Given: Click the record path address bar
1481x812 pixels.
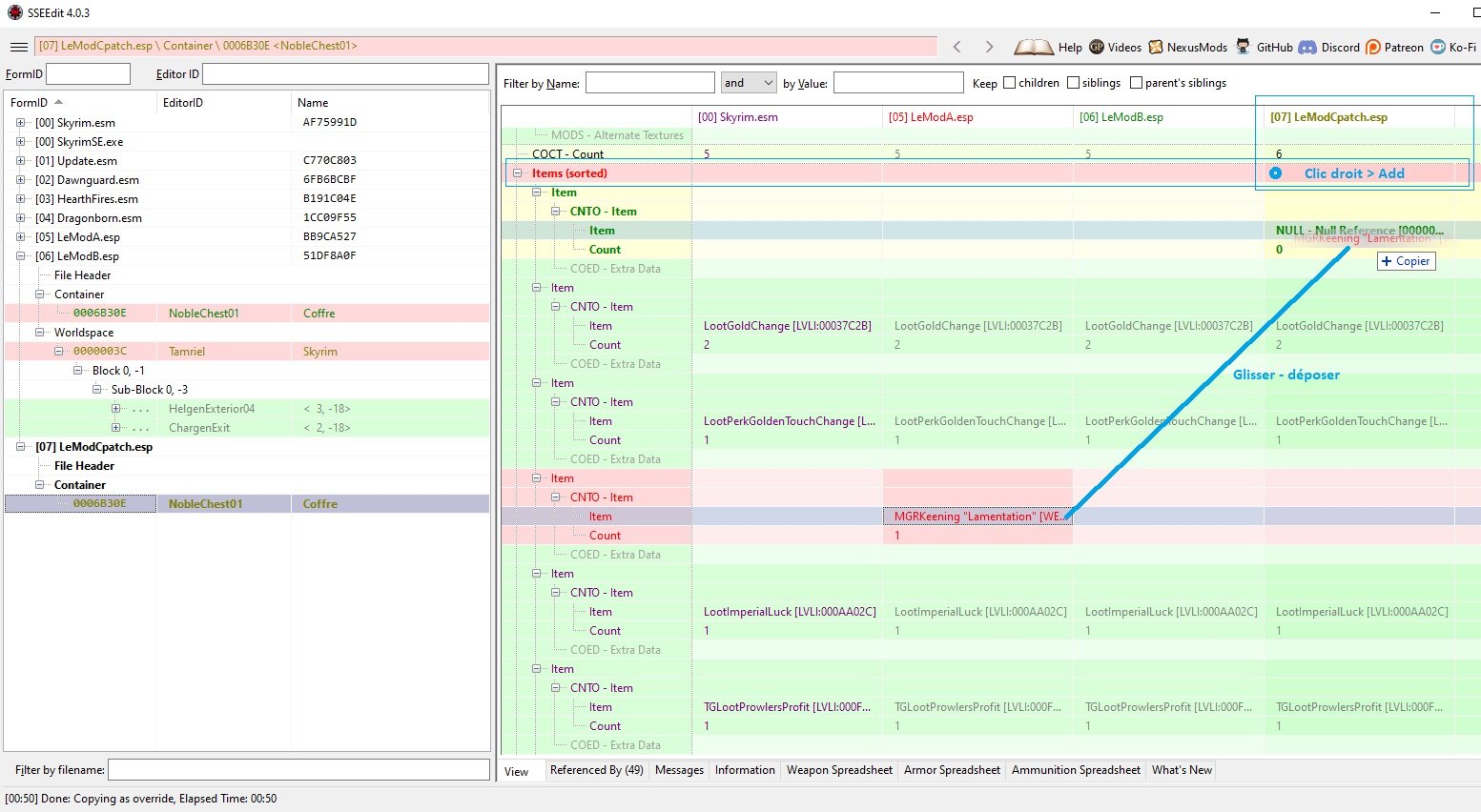Looking at the screenshot, I should (x=486, y=46).
